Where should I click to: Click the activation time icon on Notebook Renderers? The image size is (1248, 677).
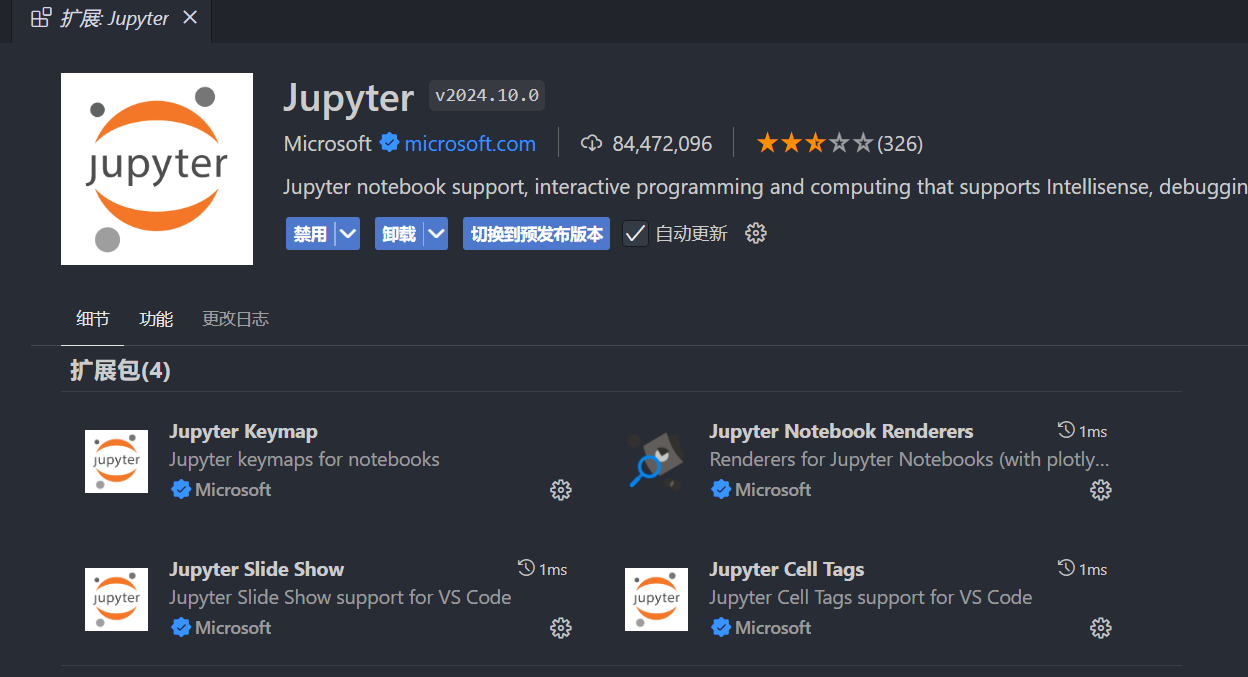(1066, 430)
